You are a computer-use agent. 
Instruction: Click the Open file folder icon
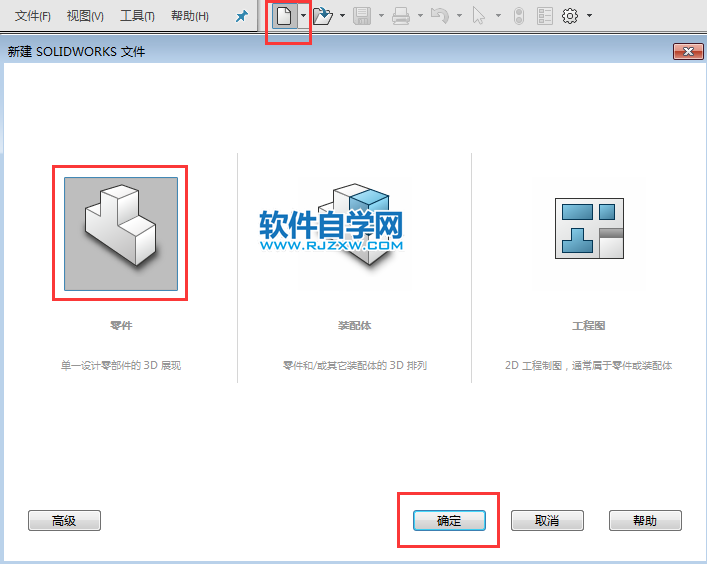(x=323, y=16)
